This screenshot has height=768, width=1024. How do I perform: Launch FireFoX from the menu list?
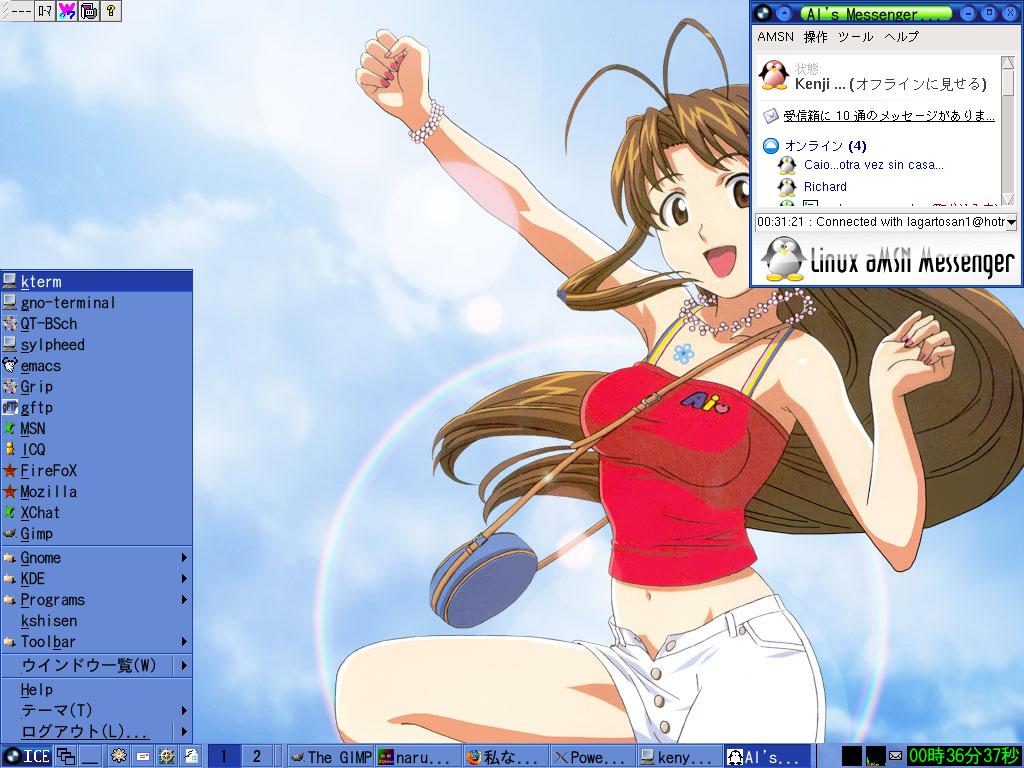48,470
